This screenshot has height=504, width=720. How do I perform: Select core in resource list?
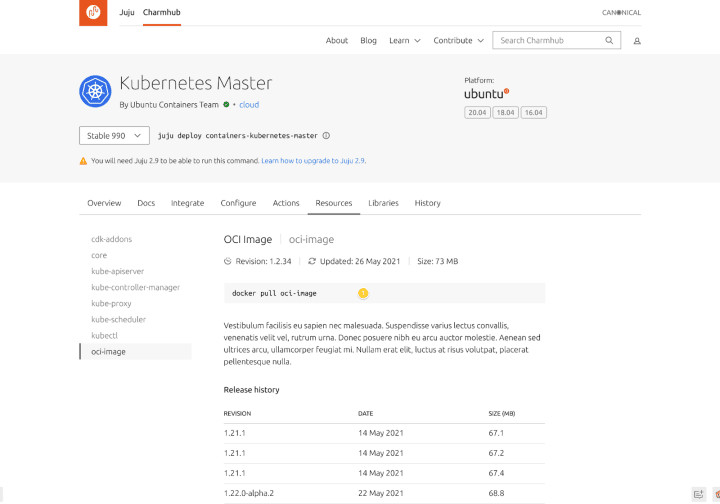pos(99,255)
